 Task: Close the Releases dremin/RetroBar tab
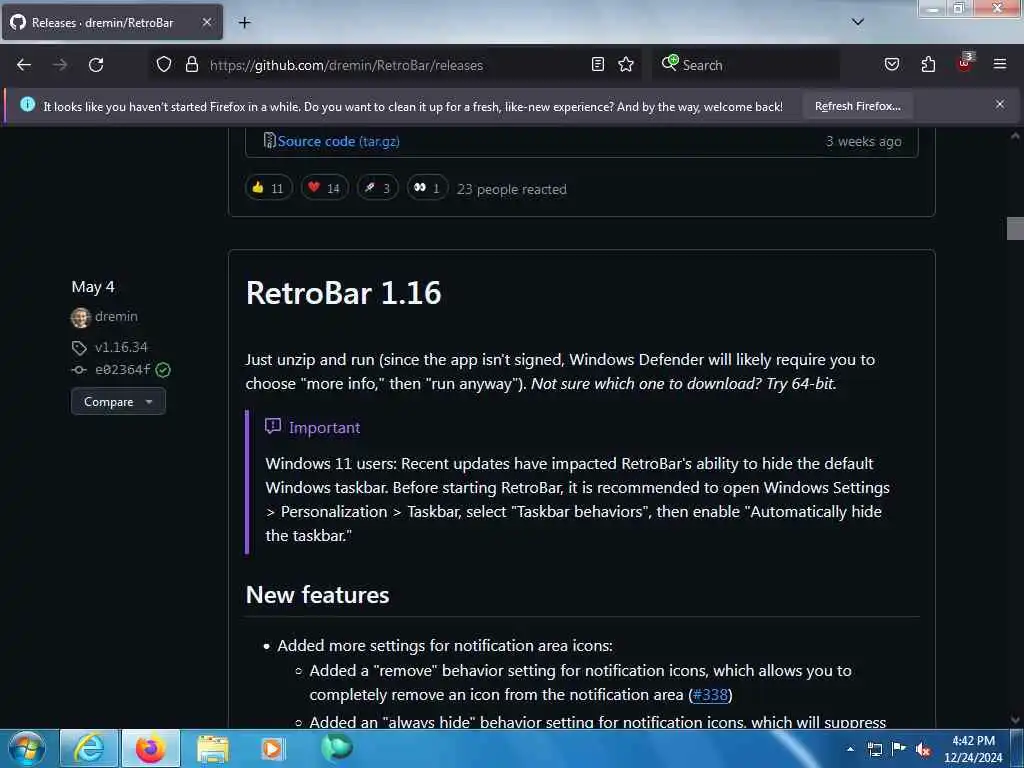click(206, 22)
